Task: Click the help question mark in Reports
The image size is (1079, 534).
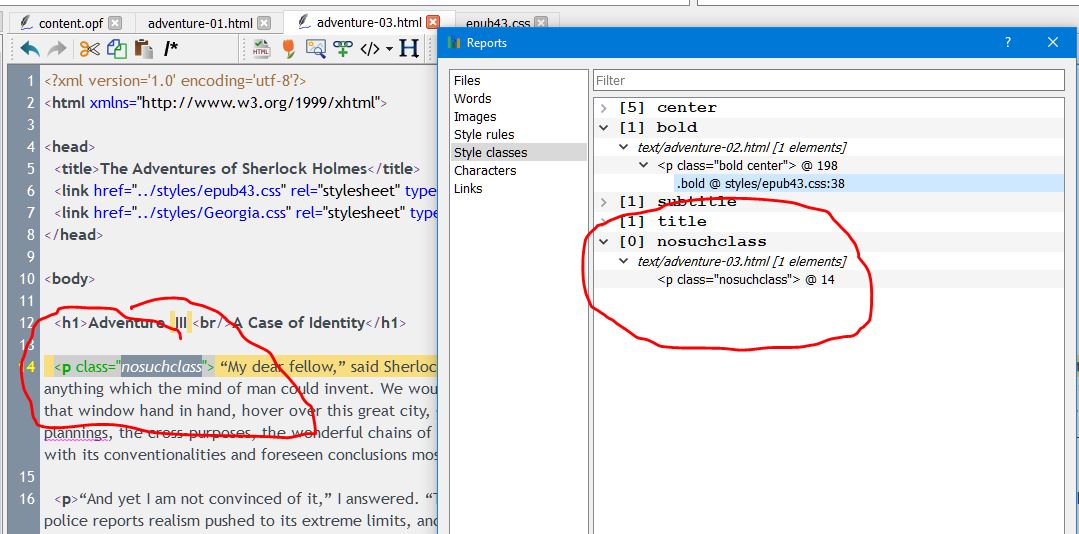Action: 1007,43
